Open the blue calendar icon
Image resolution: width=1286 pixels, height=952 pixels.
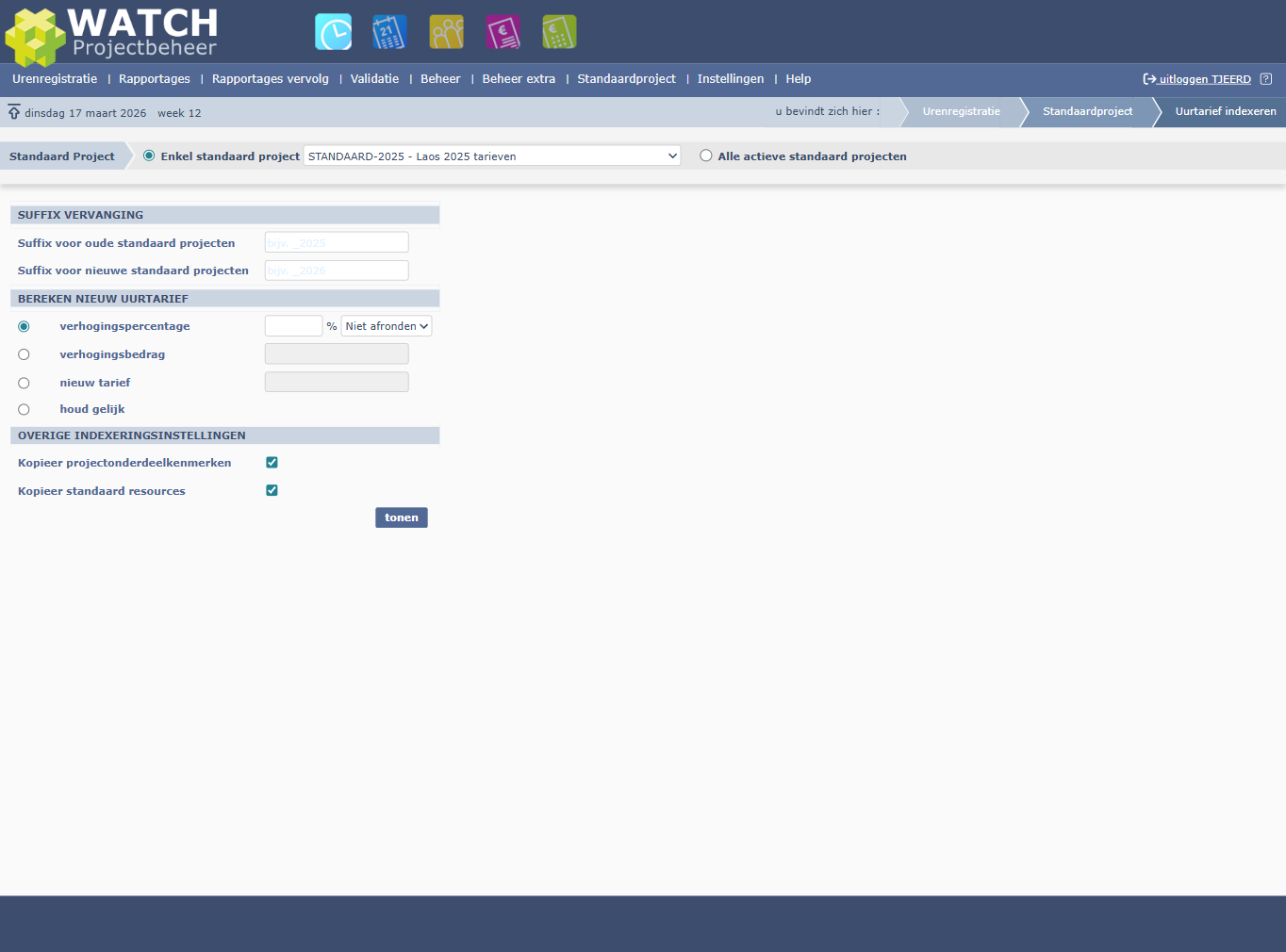pos(389,32)
